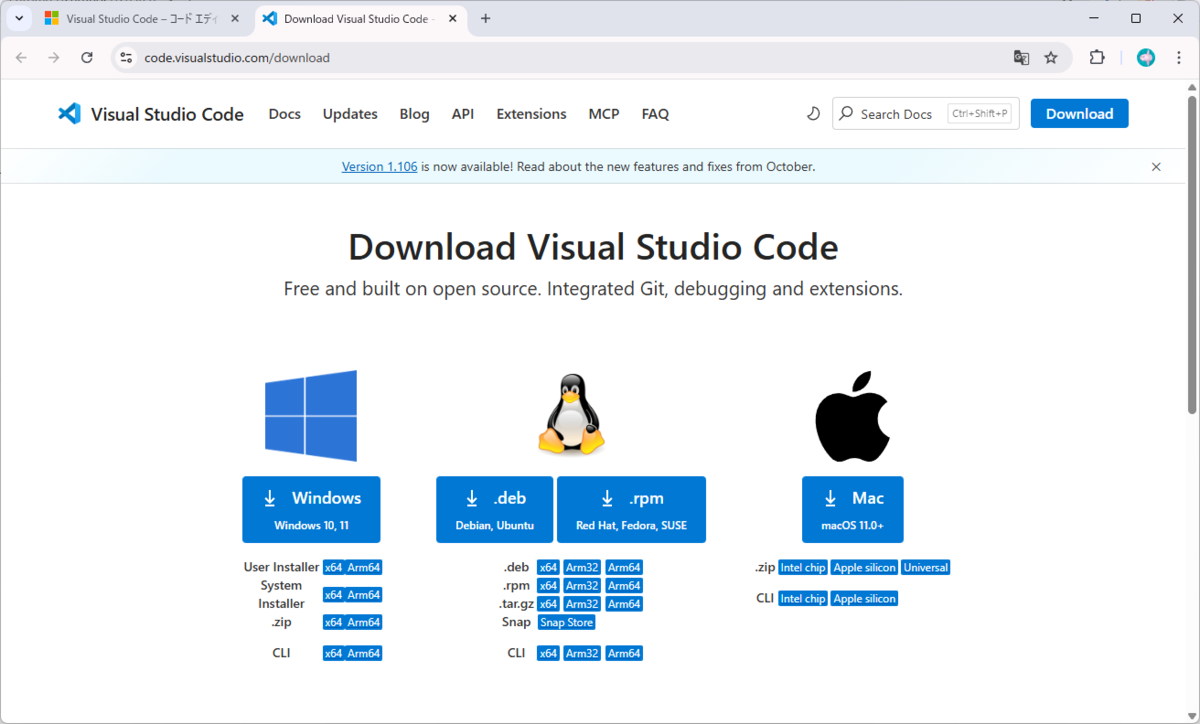Click Intel chip for Mac .zip
Screen dimensions: 1200x724
point(803,567)
